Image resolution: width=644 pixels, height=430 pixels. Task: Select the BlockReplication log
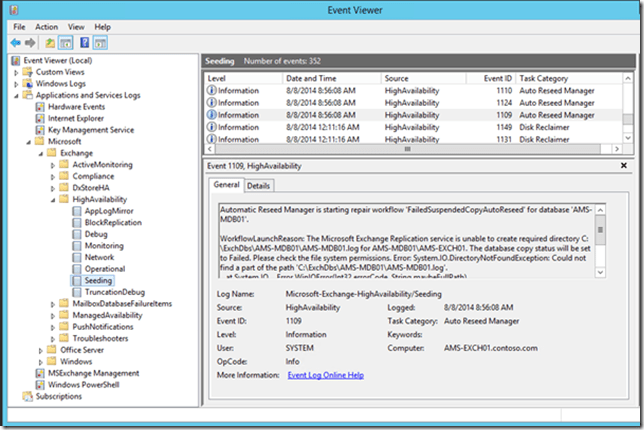pyautogui.click(x=112, y=222)
